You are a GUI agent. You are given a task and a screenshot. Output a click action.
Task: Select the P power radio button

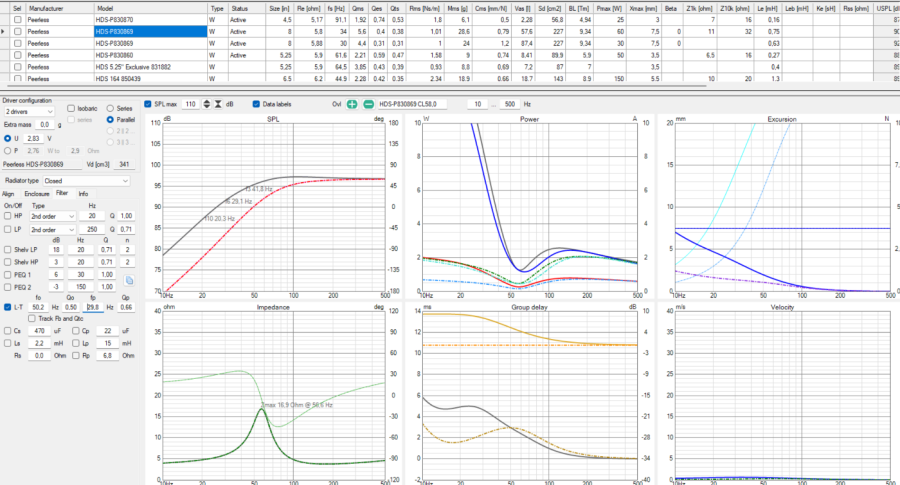tap(7, 150)
